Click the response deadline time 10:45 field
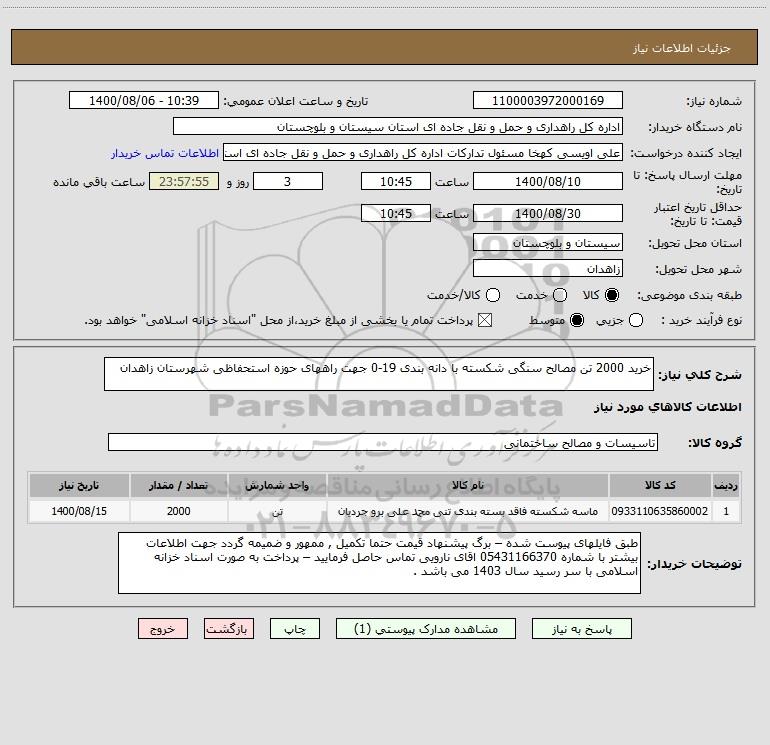Image resolution: width=770 pixels, height=745 pixels. point(396,181)
